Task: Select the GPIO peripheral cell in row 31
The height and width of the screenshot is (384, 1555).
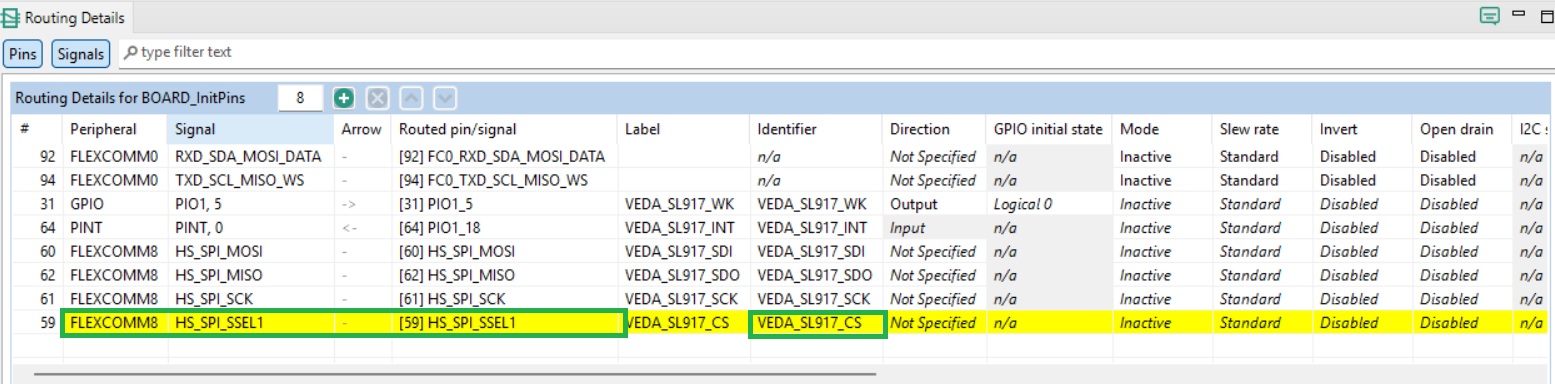Action: coord(114,204)
